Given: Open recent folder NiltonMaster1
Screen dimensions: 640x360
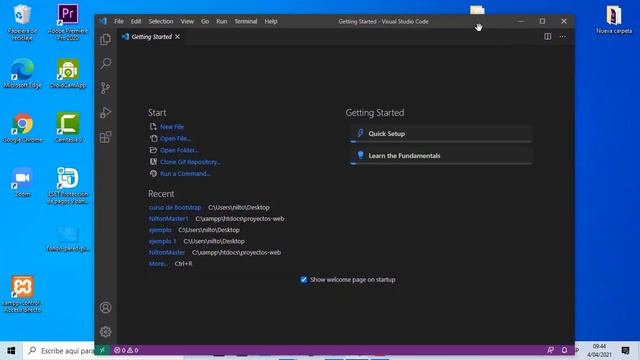Looking at the screenshot, I should pos(169,219).
